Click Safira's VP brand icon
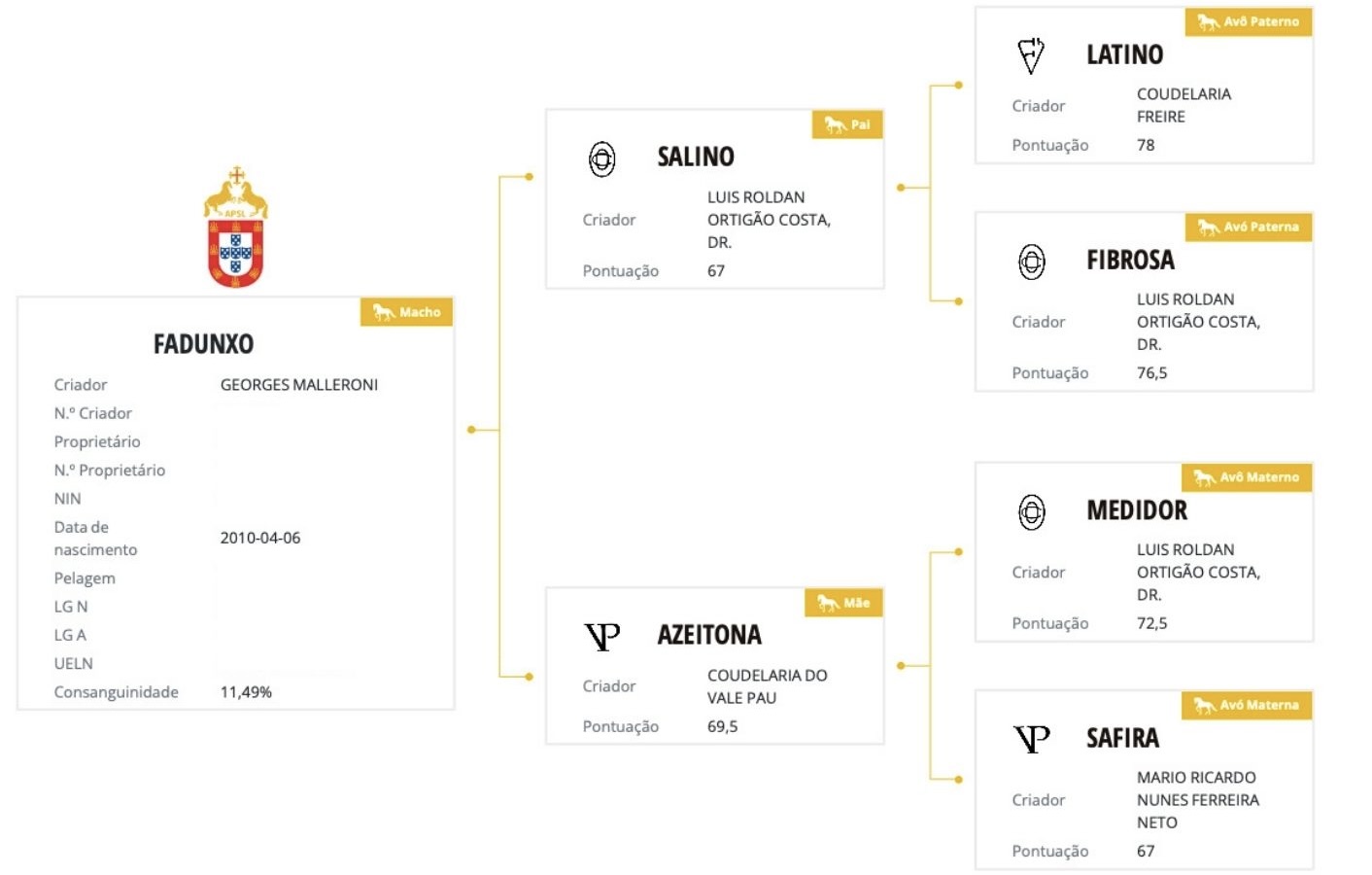 1032,739
